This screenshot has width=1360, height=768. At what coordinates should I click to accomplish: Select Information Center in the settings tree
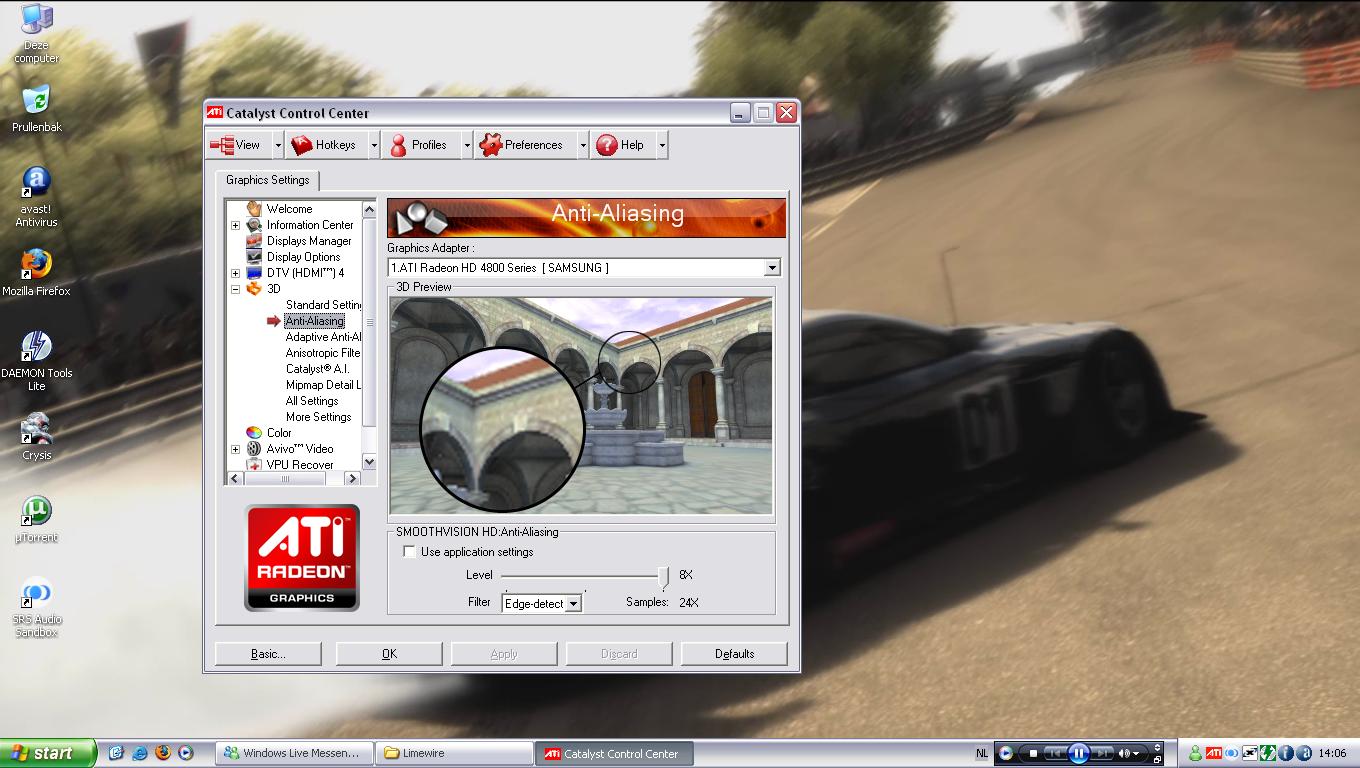(x=310, y=225)
